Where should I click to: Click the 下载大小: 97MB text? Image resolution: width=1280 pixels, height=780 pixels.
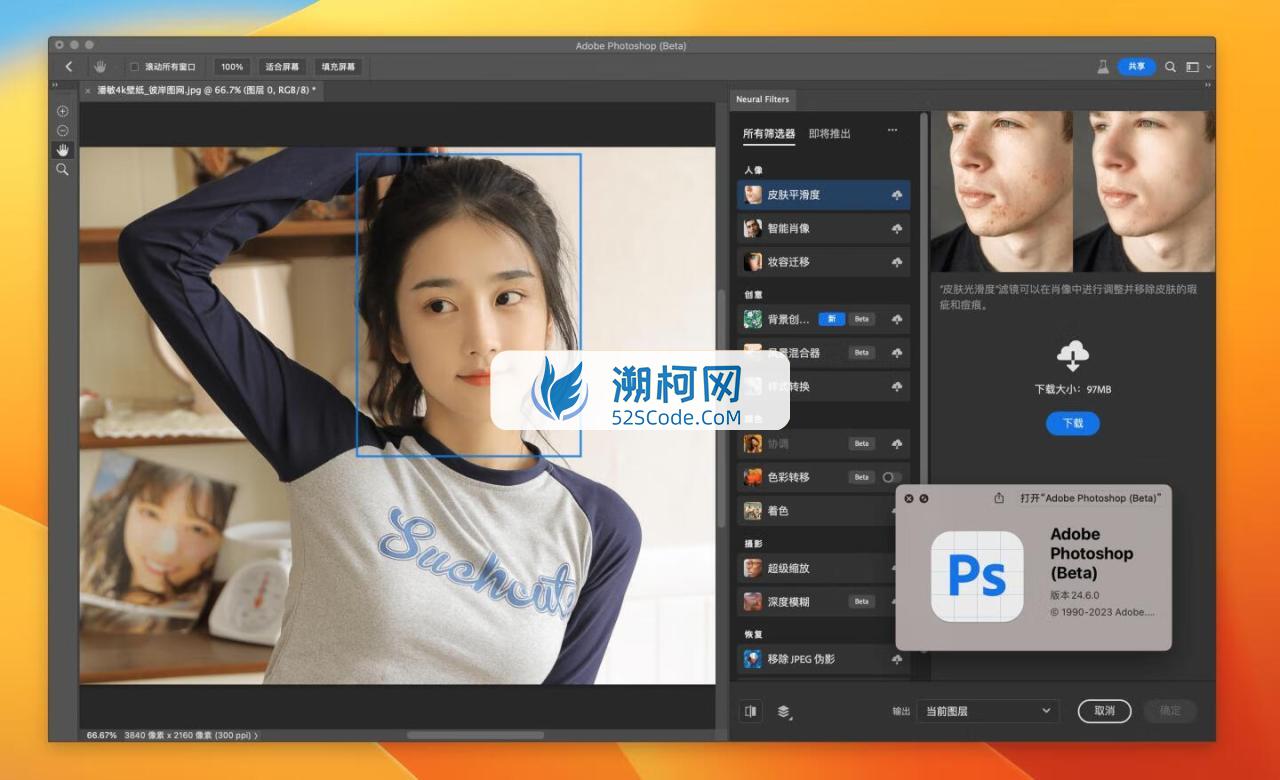(x=1072, y=389)
